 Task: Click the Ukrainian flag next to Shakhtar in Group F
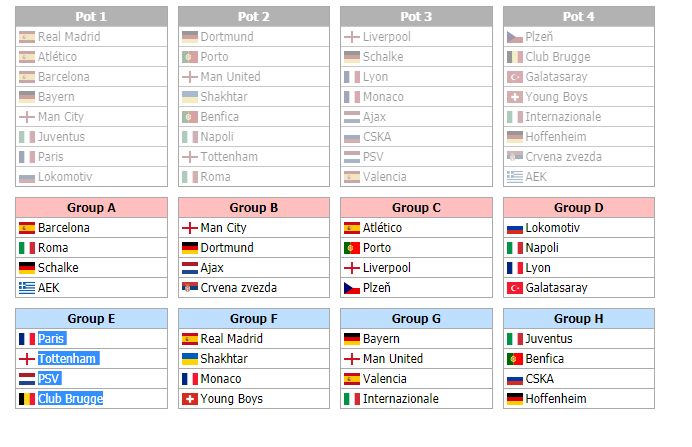[x=190, y=359]
